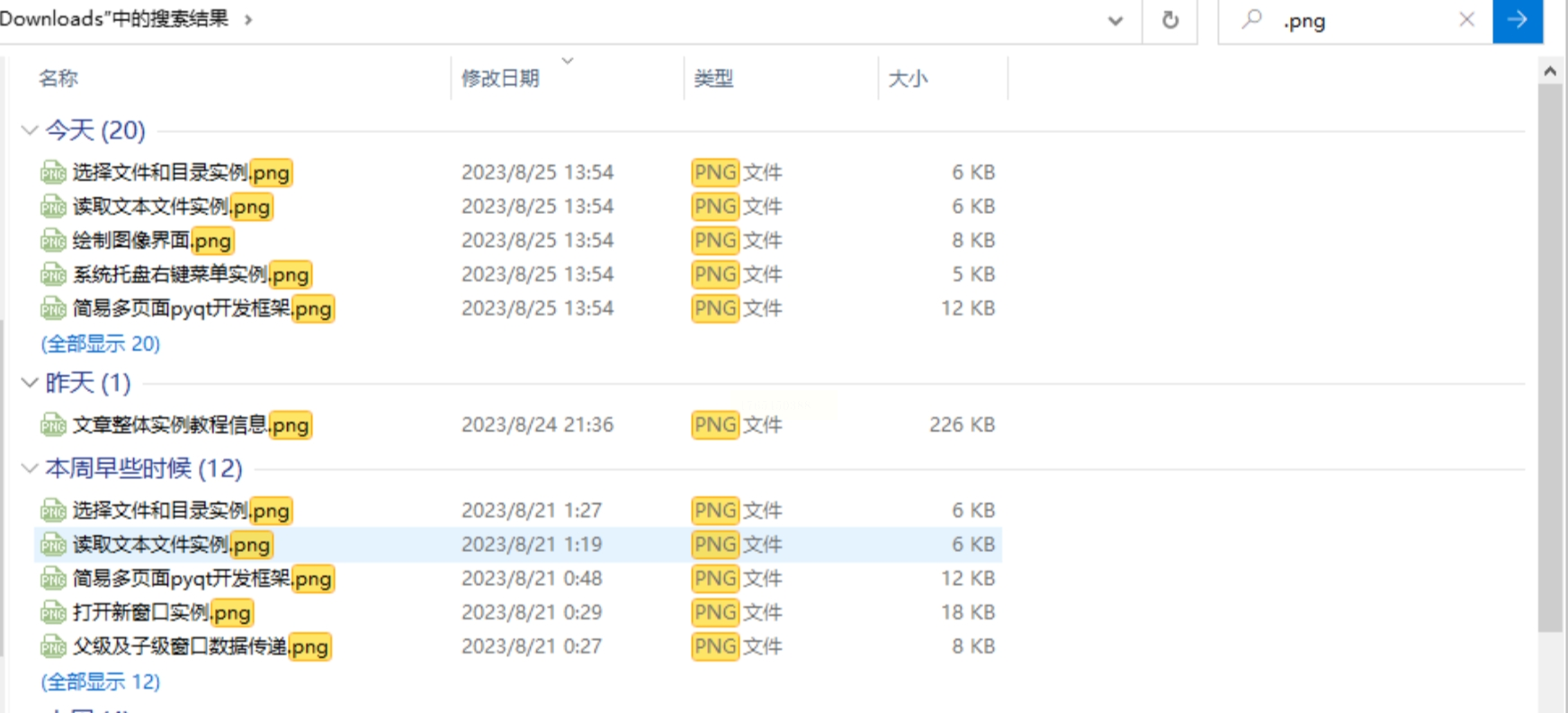The width and height of the screenshot is (1568, 713).
Task: Click the vertical scrollbar thumb
Action: click(1550, 358)
